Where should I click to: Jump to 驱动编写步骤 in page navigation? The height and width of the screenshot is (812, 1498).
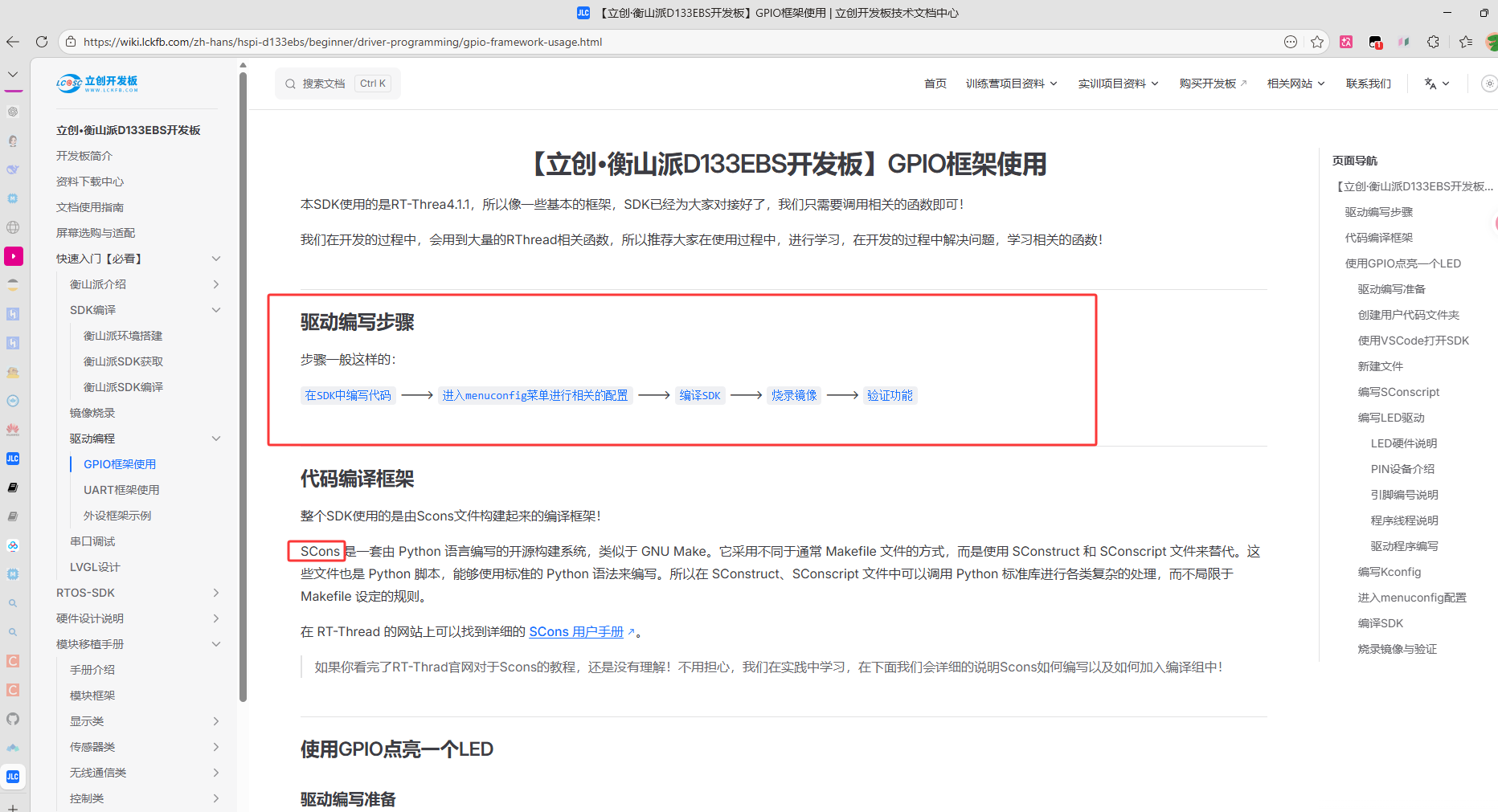pyautogui.click(x=1379, y=212)
